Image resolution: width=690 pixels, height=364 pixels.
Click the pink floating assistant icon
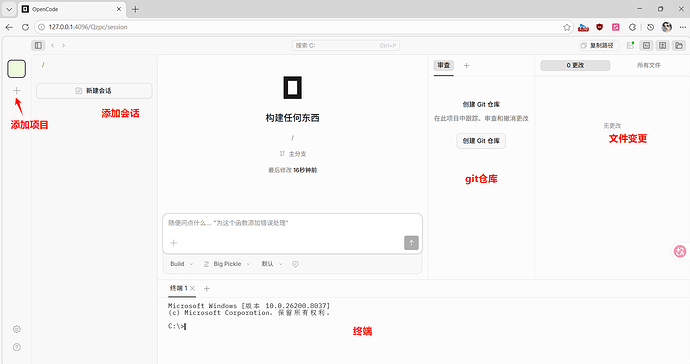point(680,251)
